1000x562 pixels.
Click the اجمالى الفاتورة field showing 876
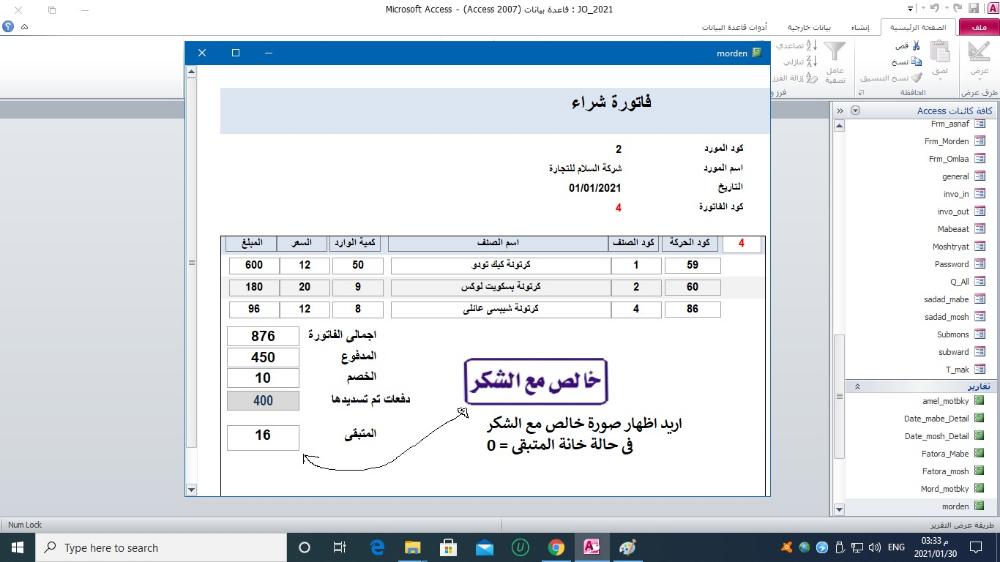pos(263,336)
